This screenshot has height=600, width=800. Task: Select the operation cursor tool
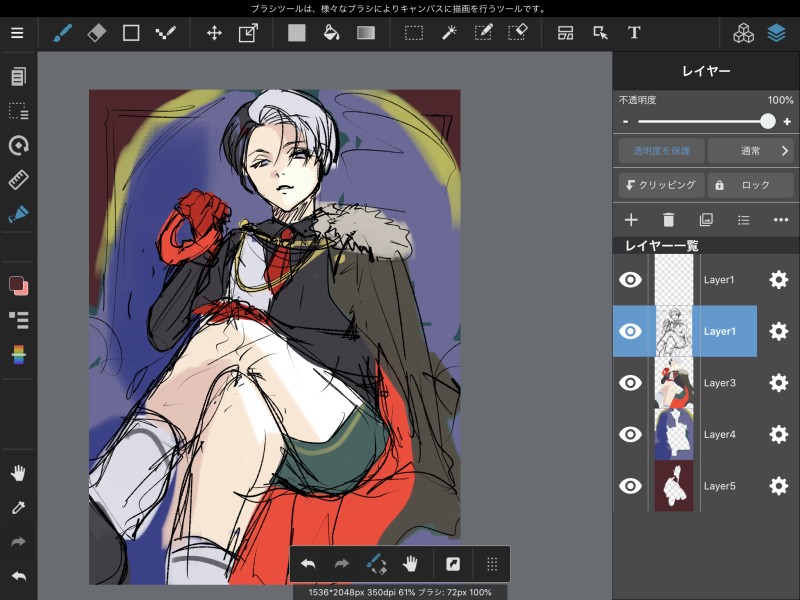pyautogui.click(x=600, y=33)
